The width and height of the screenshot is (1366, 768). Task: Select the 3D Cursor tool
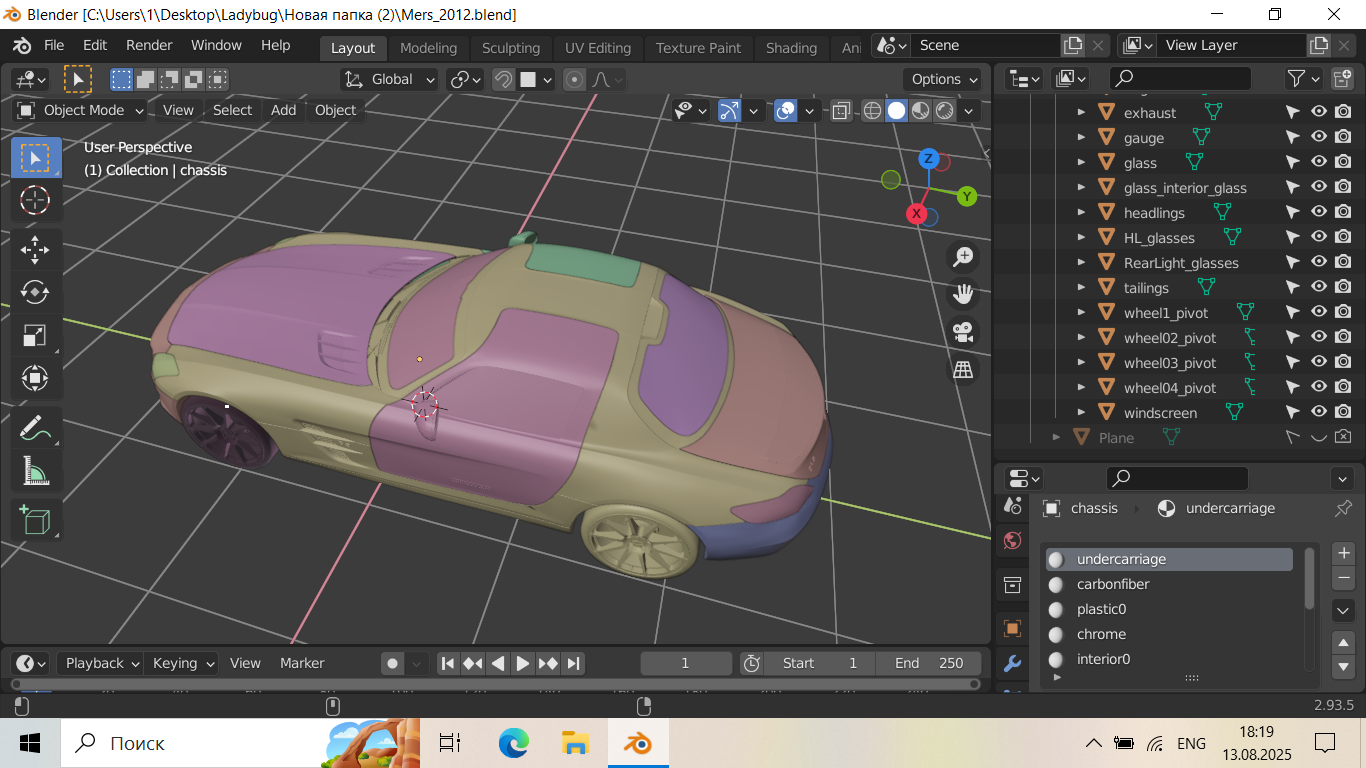click(x=35, y=200)
